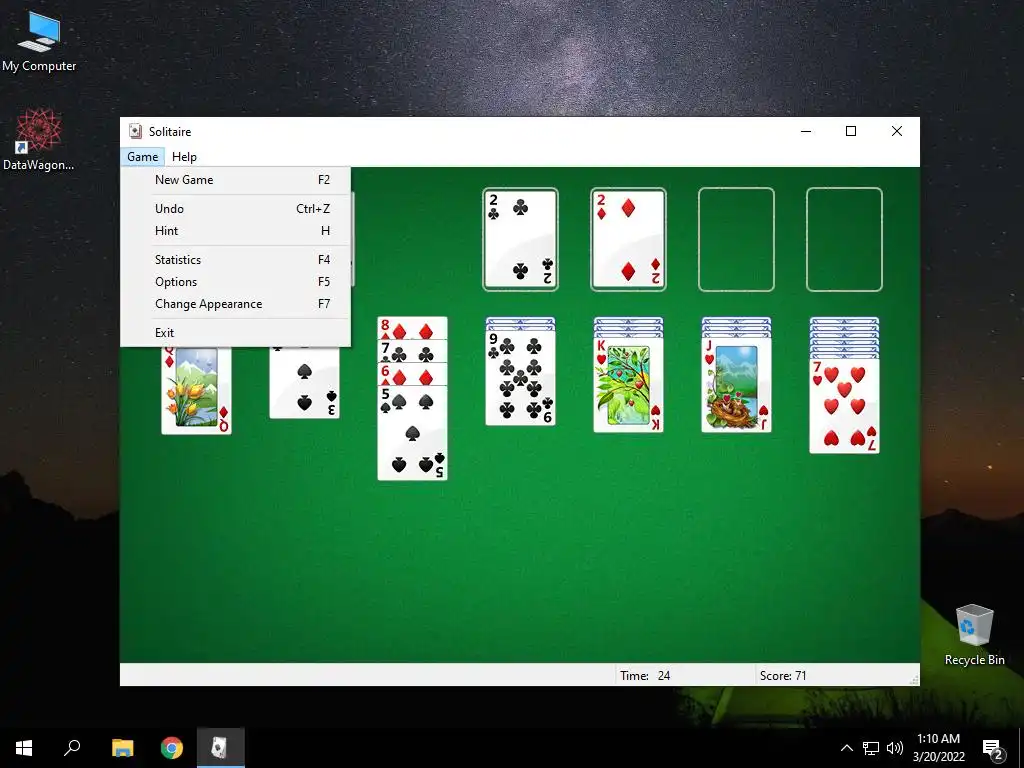Click Solitaire title bar app icon
This screenshot has height=768, width=1024.
(x=135, y=131)
